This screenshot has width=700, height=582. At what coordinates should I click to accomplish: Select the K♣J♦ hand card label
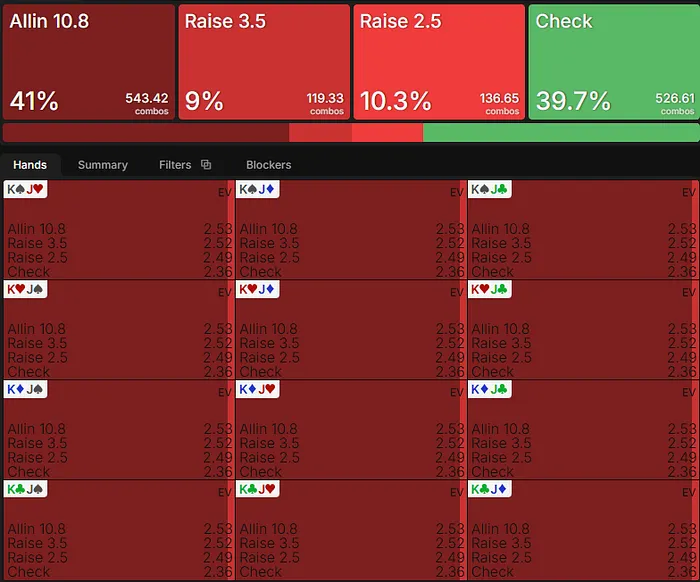[x=490, y=489]
